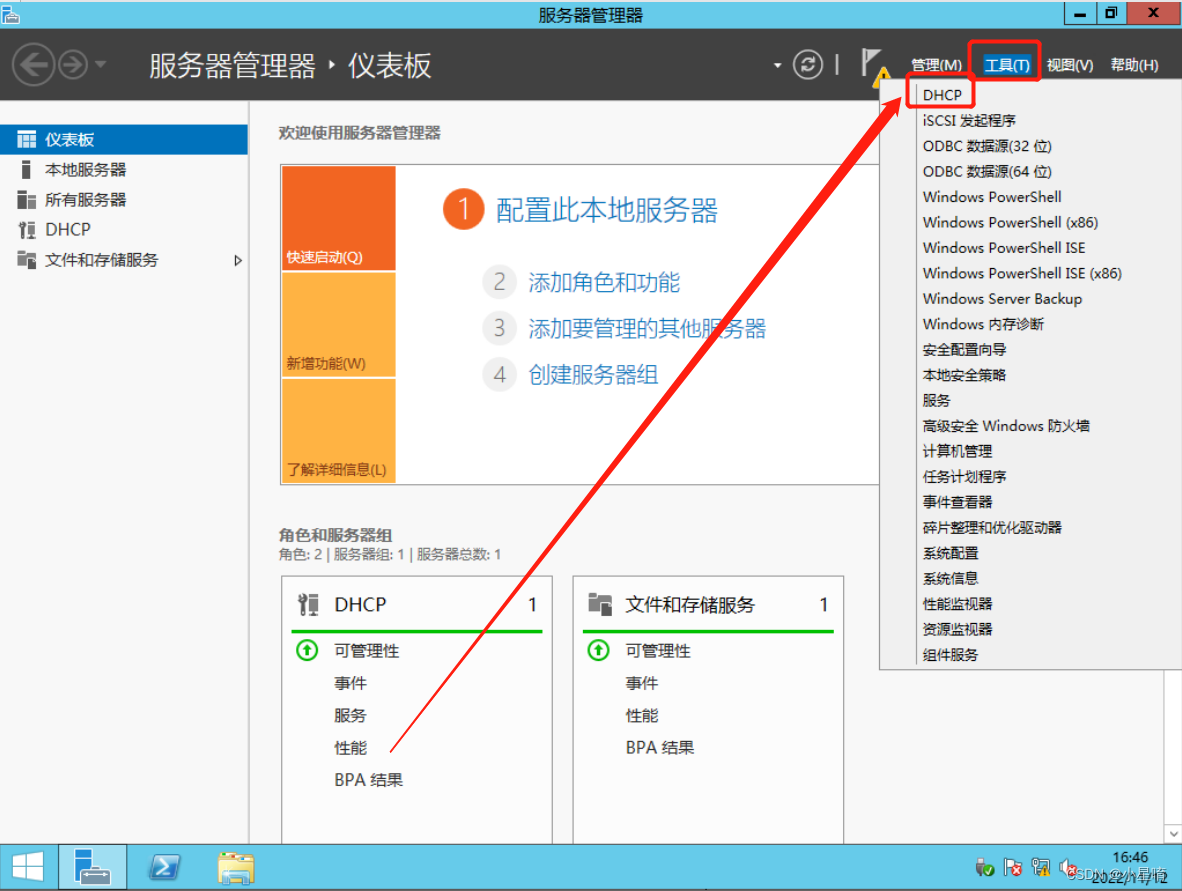Open Windows Server Backup menu entry
1182x891 pixels.
1002,299
